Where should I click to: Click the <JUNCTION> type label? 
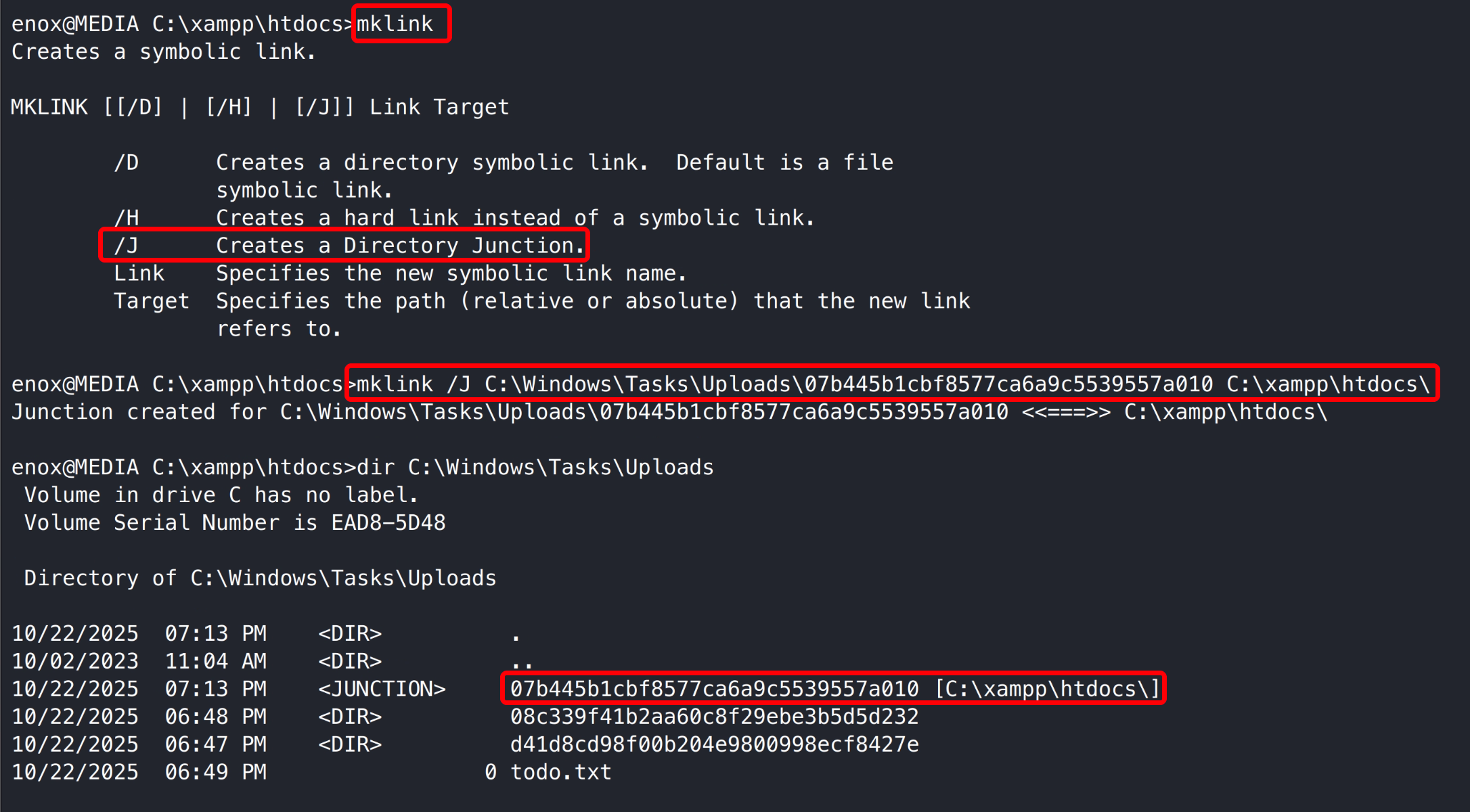382,689
